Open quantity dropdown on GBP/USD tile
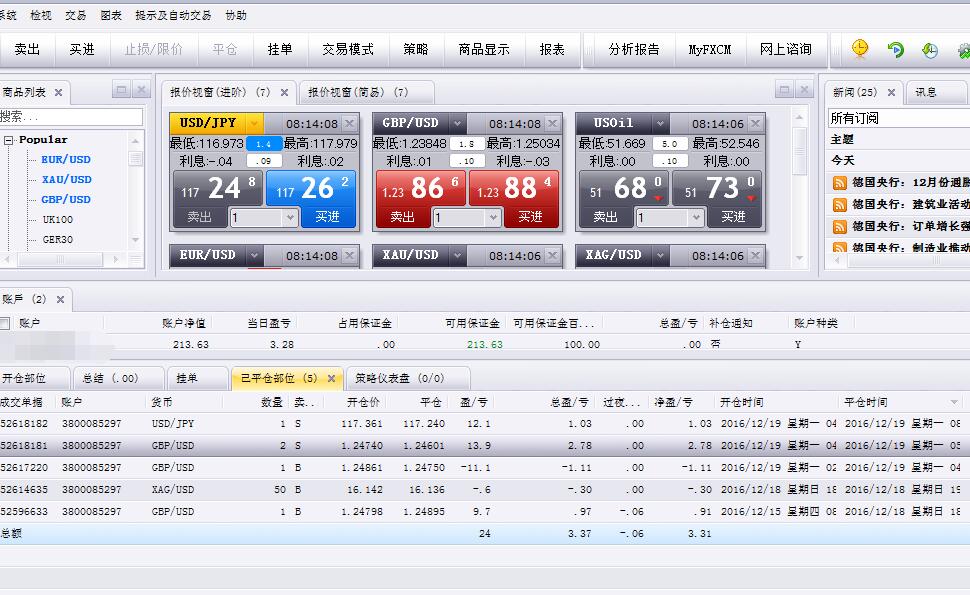Viewport: 970px width, 595px height. tap(493, 217)
